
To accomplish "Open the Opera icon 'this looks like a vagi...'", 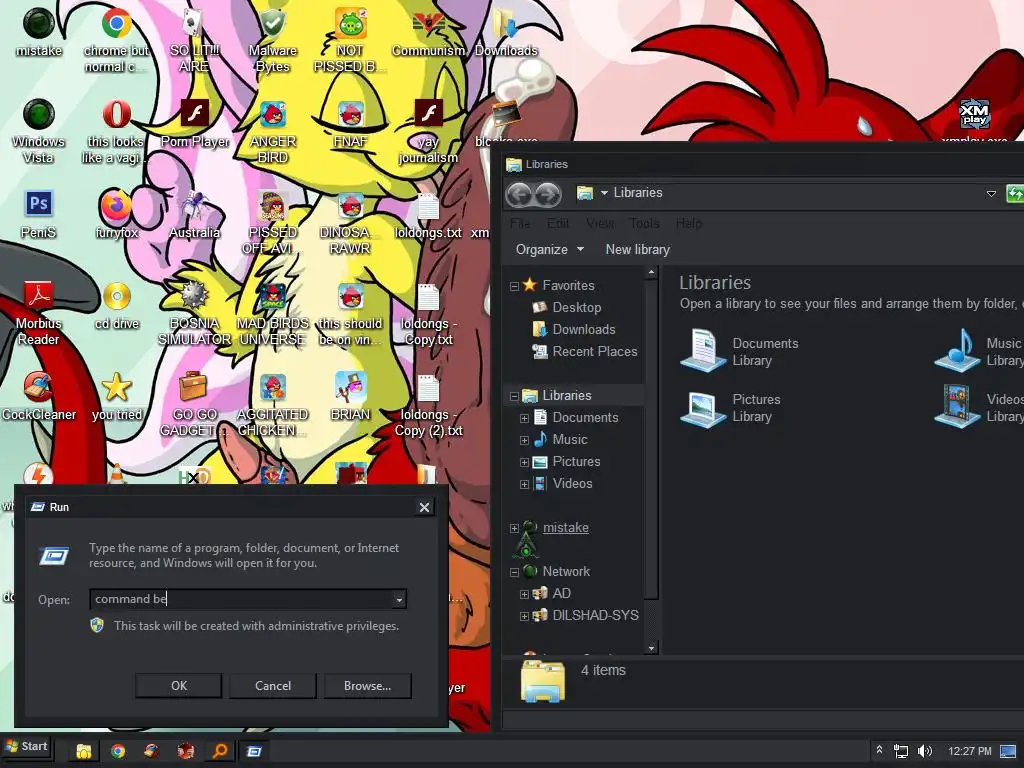I will coord(116,132).
